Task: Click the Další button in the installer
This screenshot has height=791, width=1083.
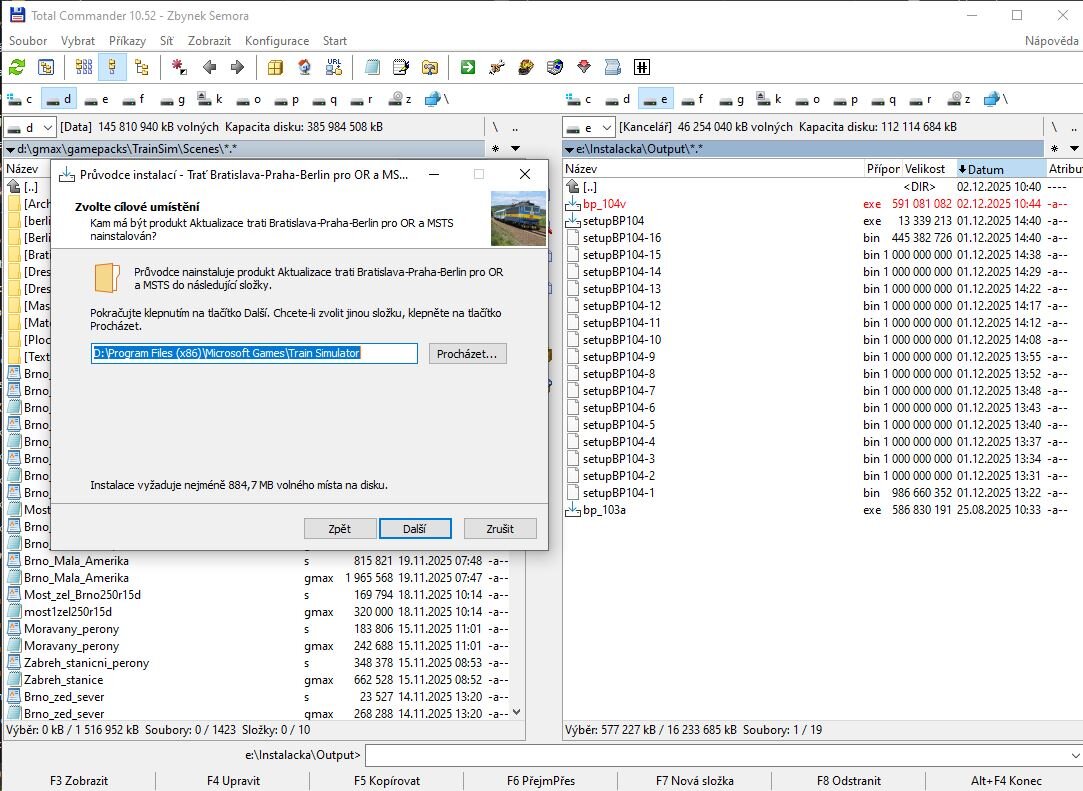Action: coord(415,528)
